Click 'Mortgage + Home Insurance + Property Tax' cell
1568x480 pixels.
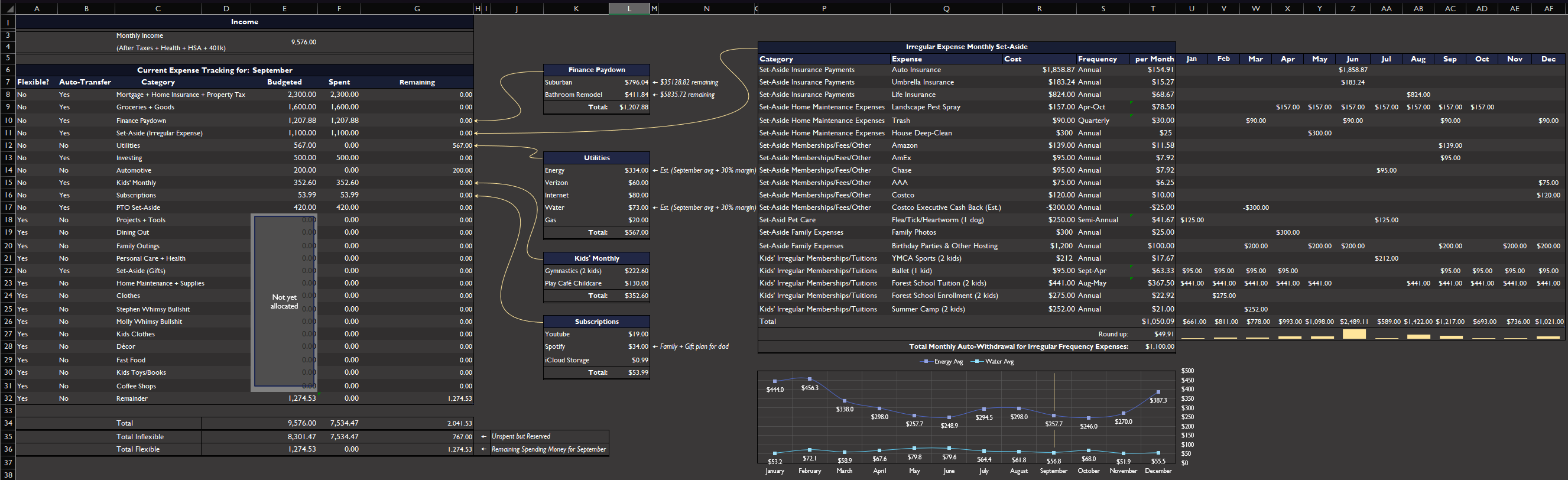pyautogui.click(x=181, y=95)
